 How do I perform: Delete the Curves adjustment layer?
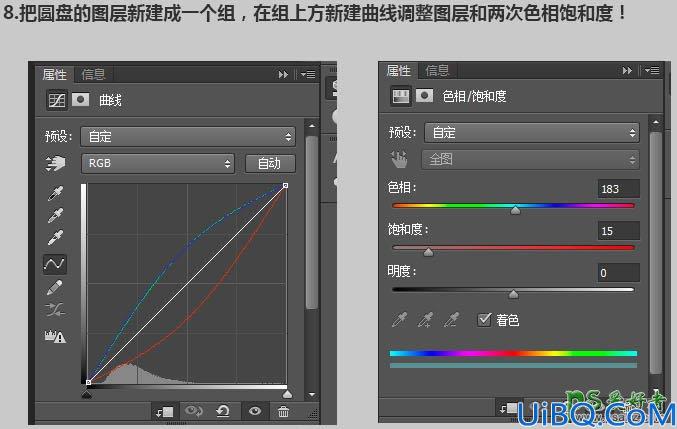(x=283, y=411)
